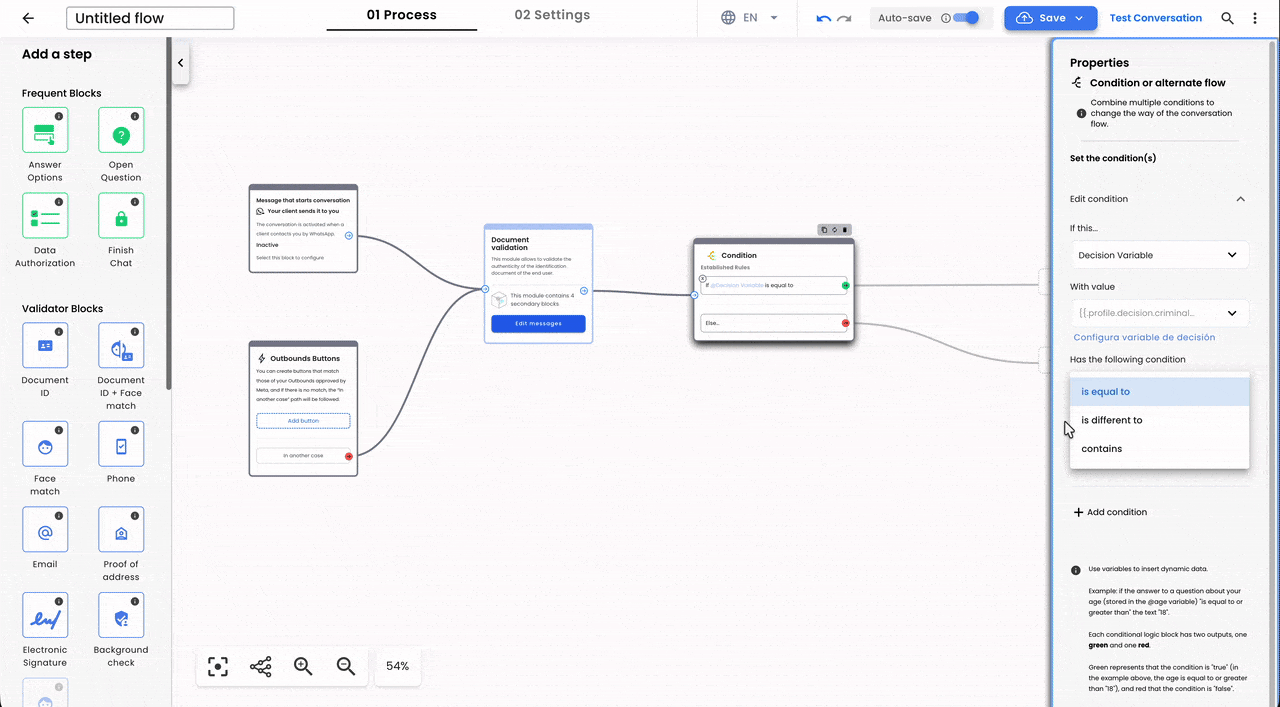The width and height of the screenshot is (1280, 707).
Task: Click the Background check block icon
Action: tap(121, 616)
